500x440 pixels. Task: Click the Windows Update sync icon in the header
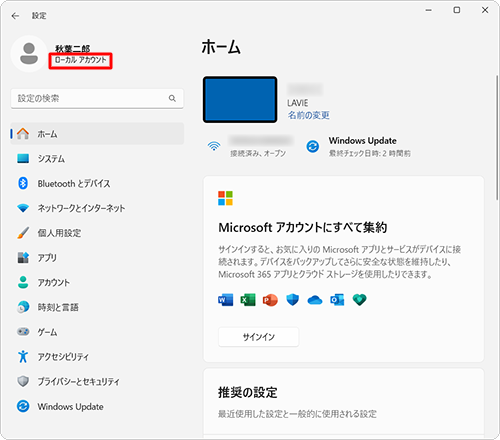313,146
